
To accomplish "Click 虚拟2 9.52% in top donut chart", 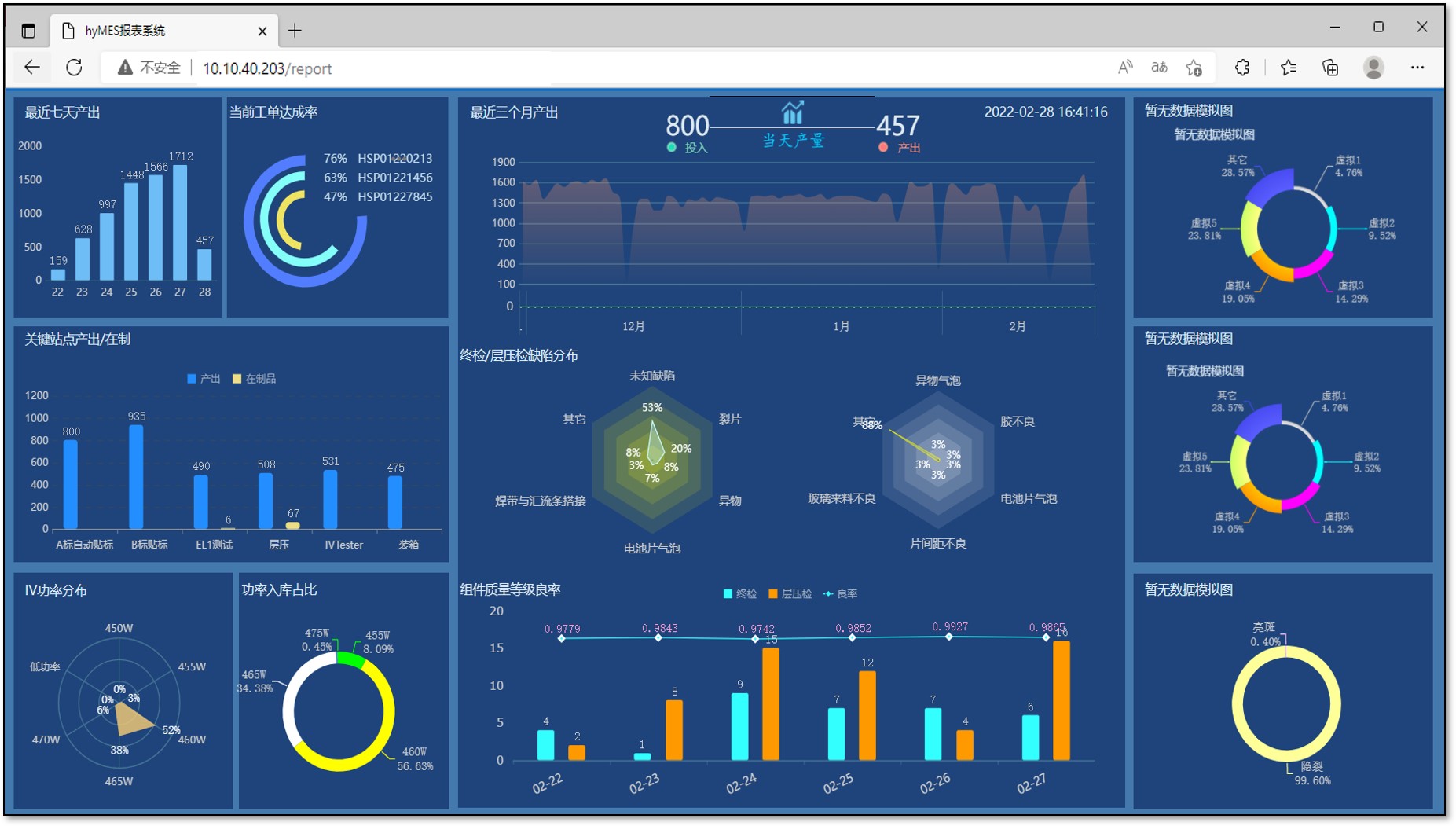I will (x=1381, y=229).
